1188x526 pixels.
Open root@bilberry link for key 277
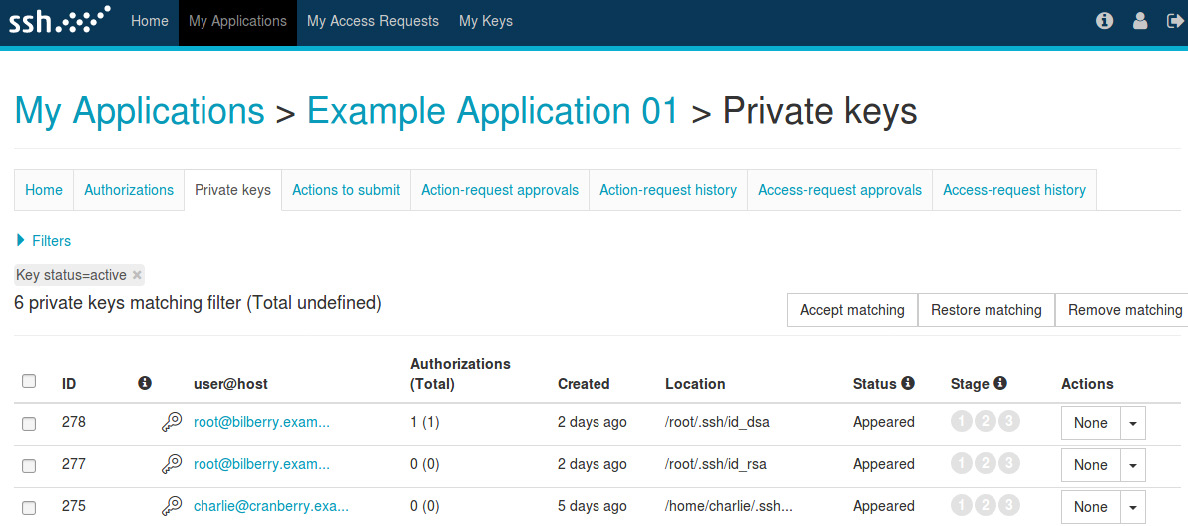[262, 464]
